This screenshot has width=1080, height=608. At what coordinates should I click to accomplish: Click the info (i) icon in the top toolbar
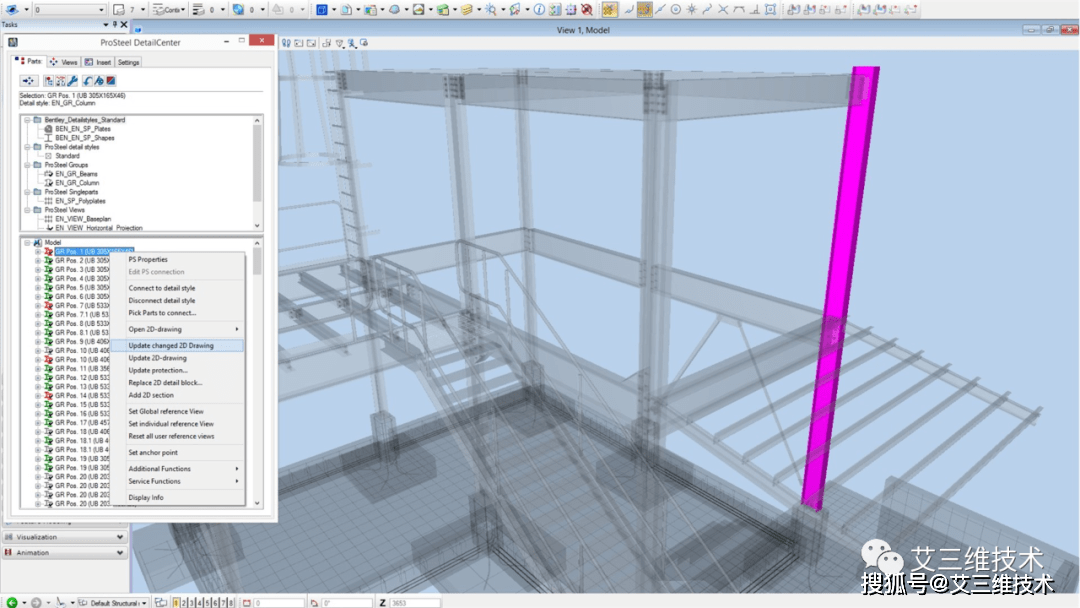pos(539,10)
